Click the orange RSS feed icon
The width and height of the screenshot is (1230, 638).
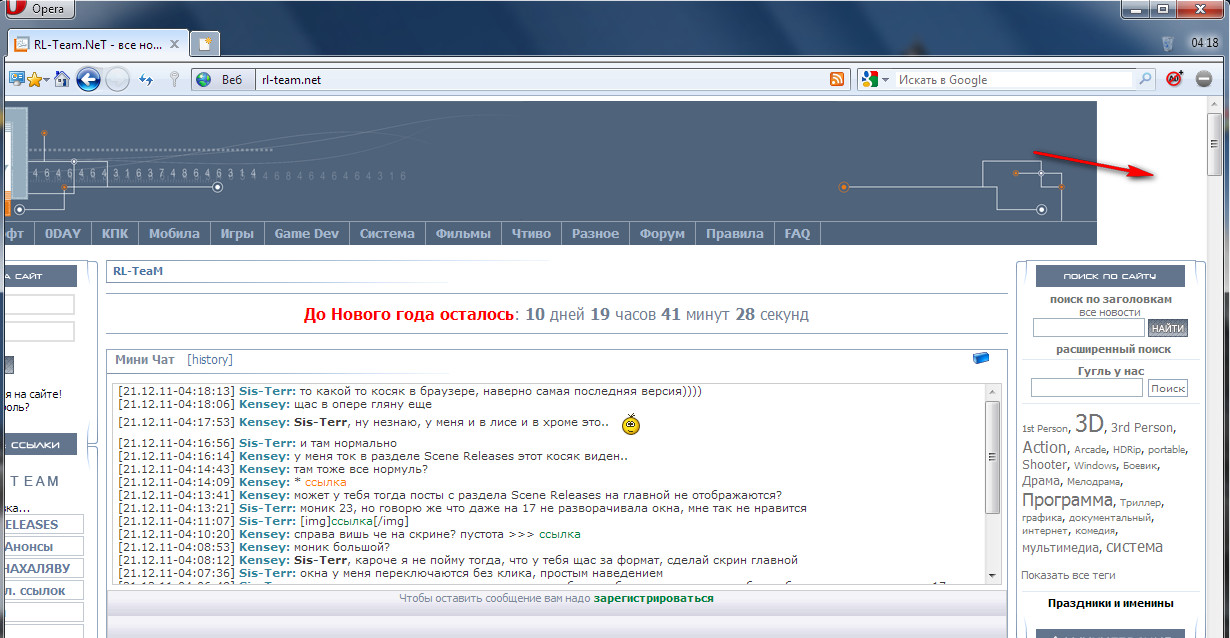[x=837, y=80]
